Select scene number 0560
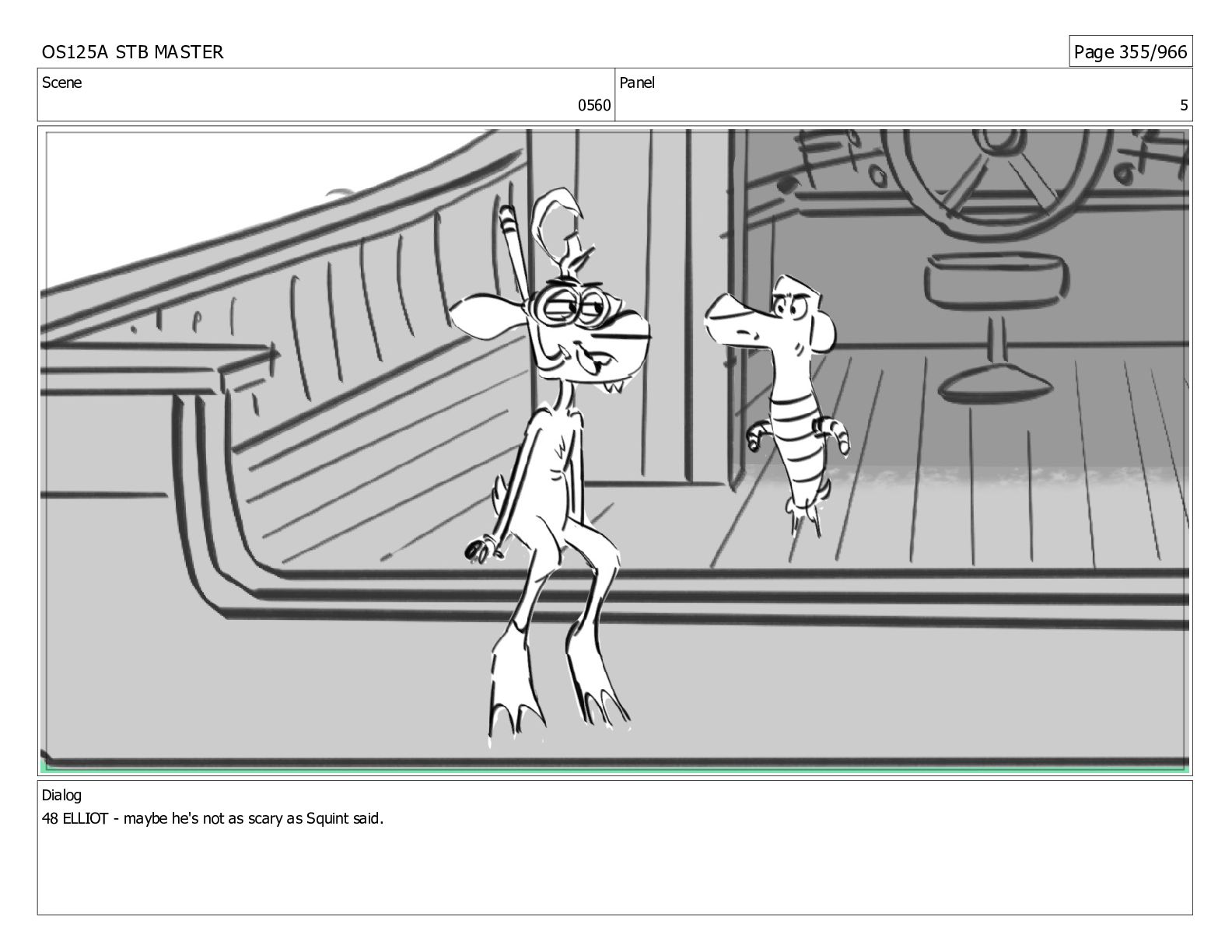This screenshot has height=952, width=1232. point(594,106)
